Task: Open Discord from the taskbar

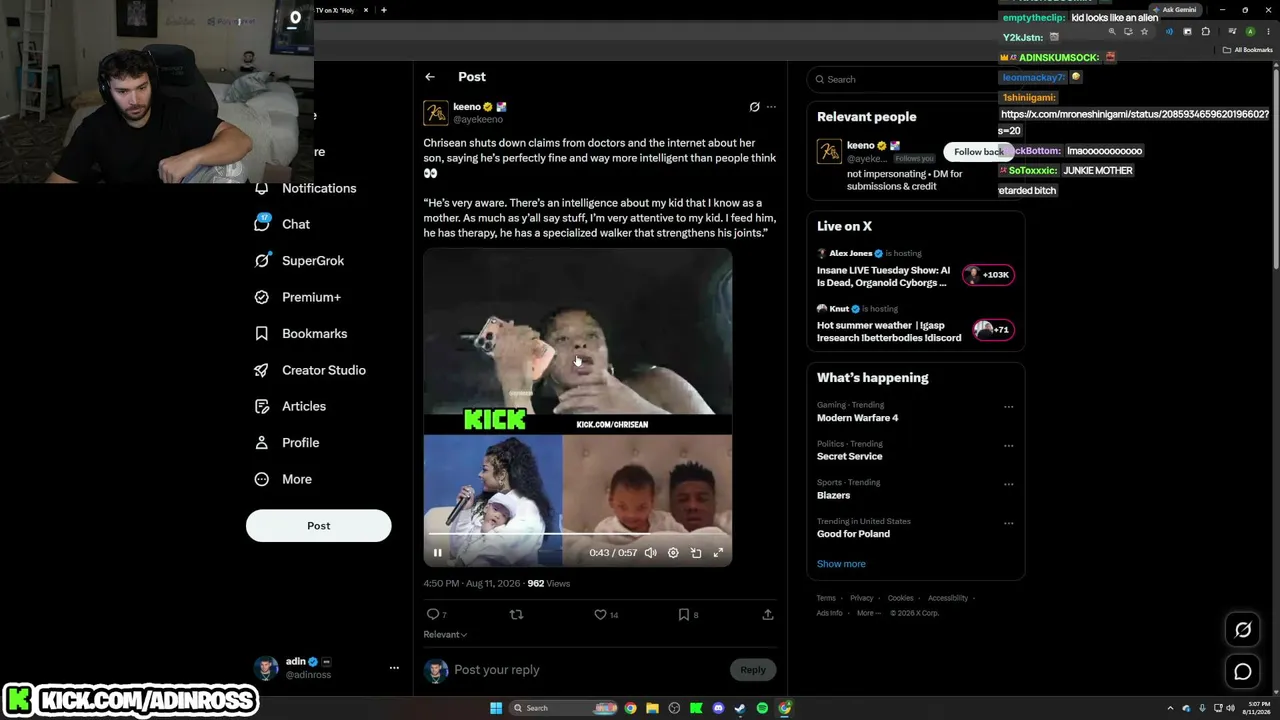Action: (x=718, y=708)
